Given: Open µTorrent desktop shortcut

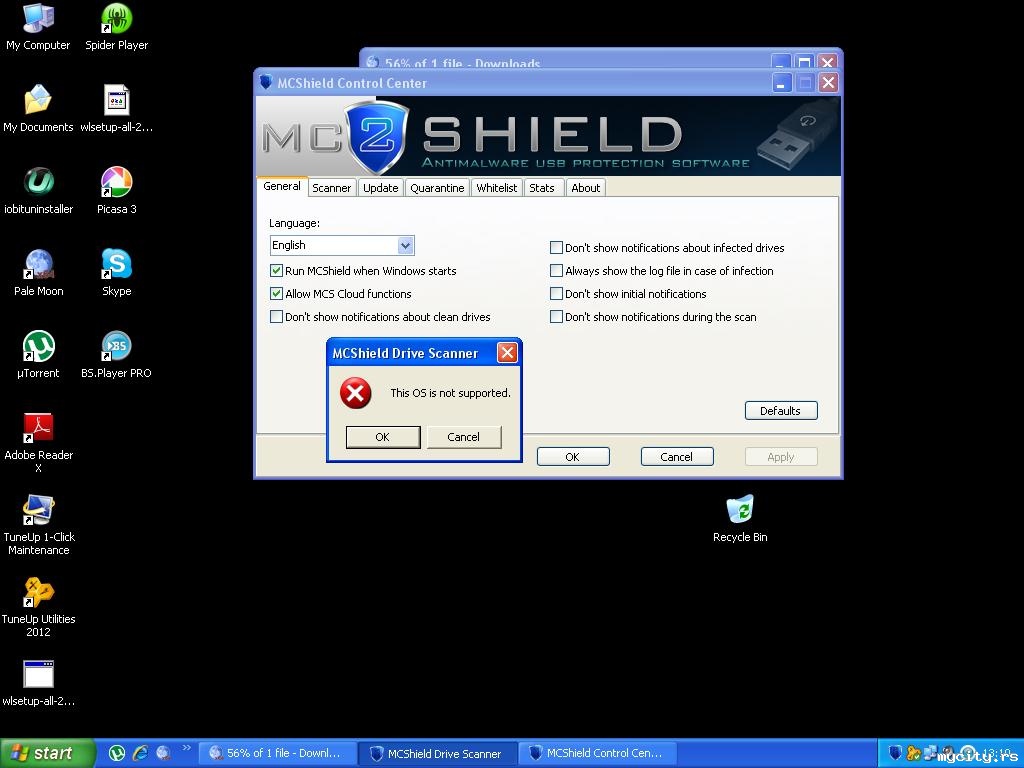Looking at the screenshot, I should [x=38, y=355].
